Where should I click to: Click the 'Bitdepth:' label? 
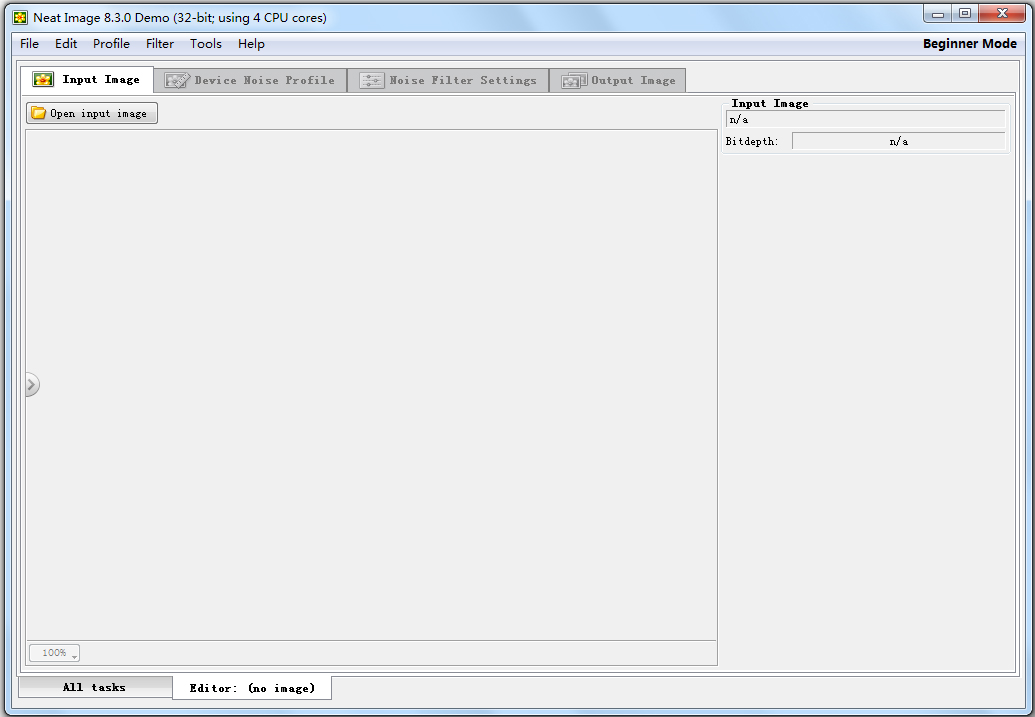pos(752,141)
